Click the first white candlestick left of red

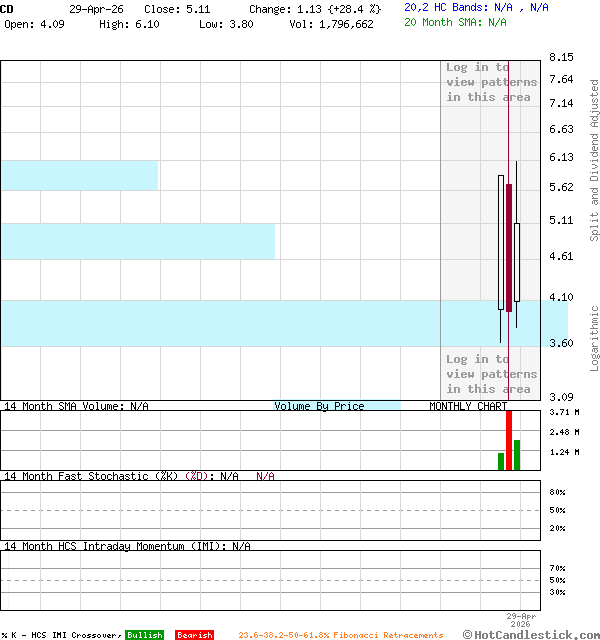pos(501,242)
